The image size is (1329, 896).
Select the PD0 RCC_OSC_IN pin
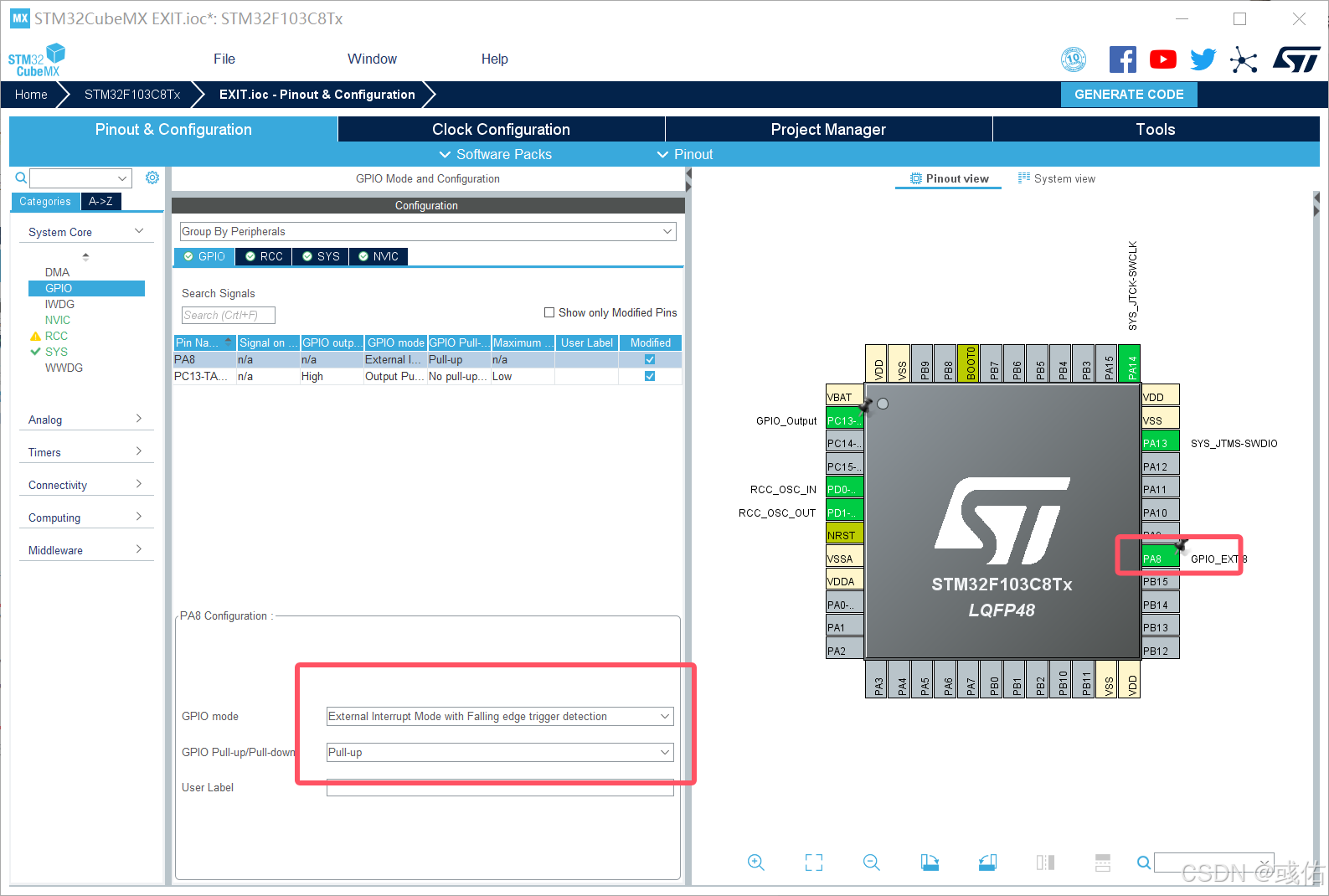tap(844, 489)
